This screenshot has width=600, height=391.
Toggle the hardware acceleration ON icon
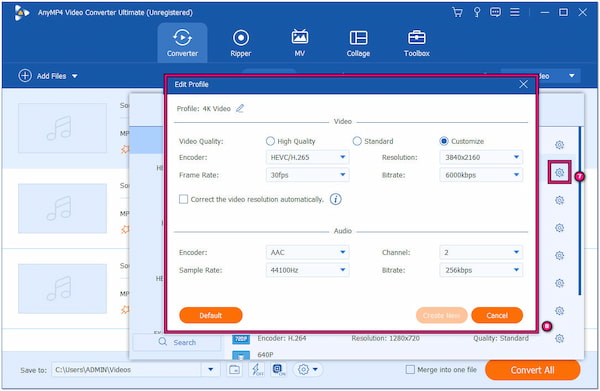click(279, 370)
